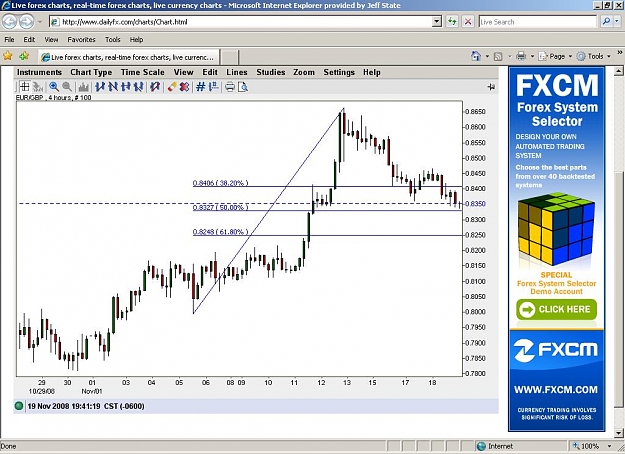Click the browser Back arrow button

10,22
